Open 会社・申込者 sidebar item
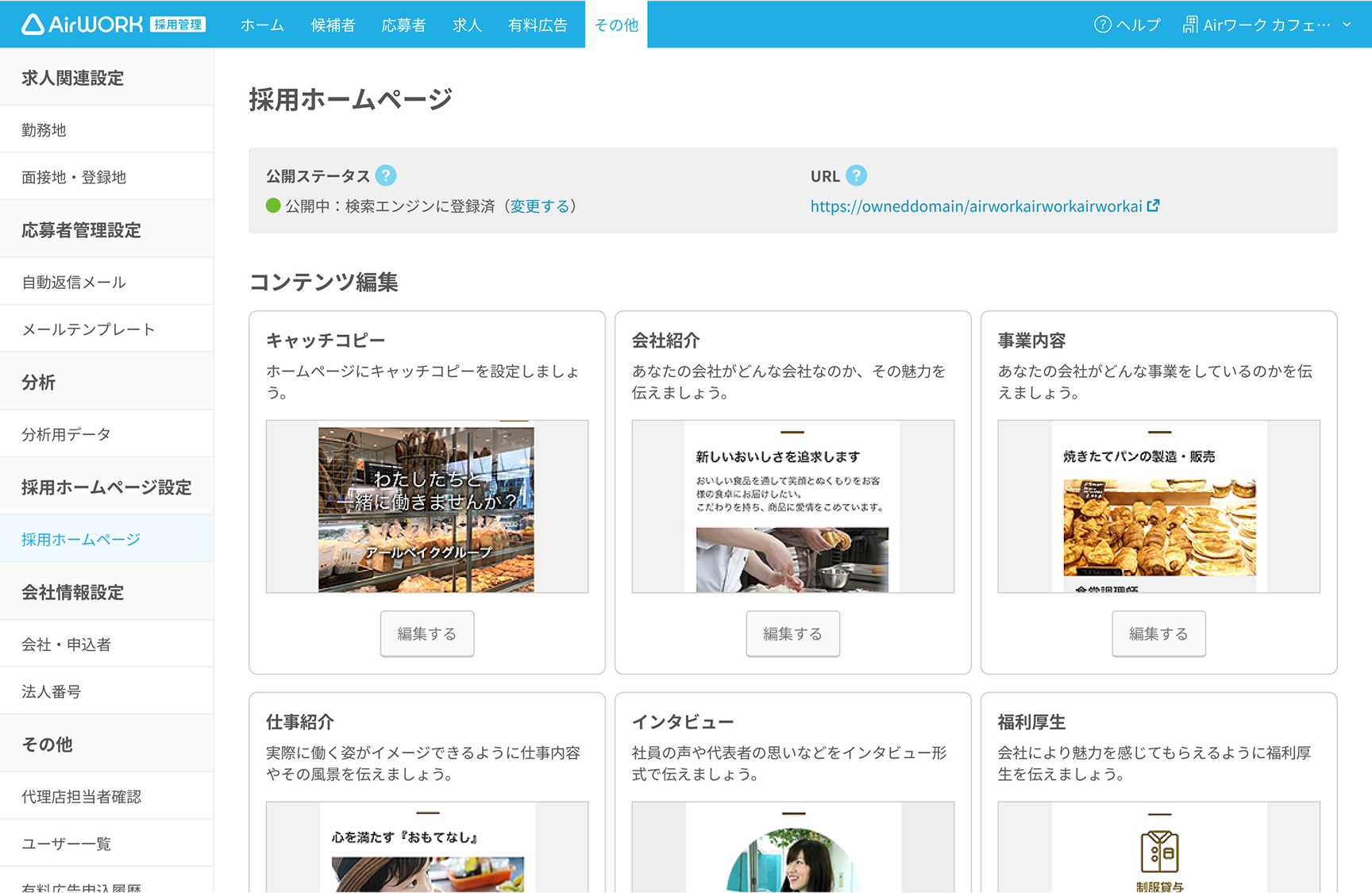This screenshot has height=893, width=1372. 106,644
